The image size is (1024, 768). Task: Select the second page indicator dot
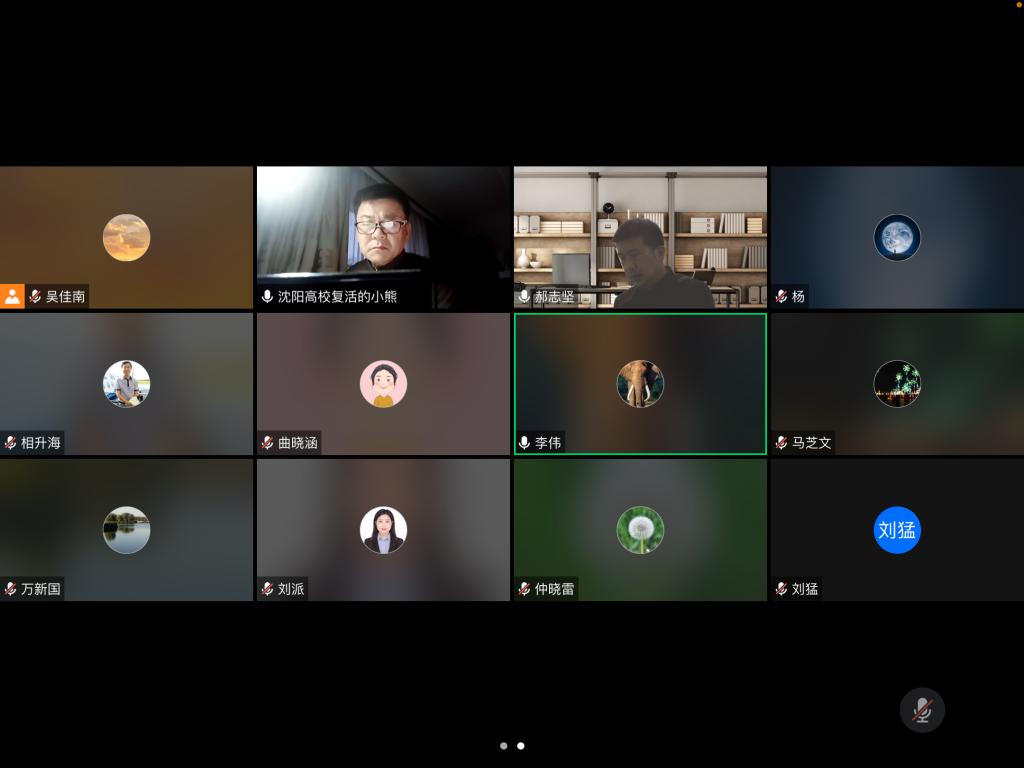point(520,746)
